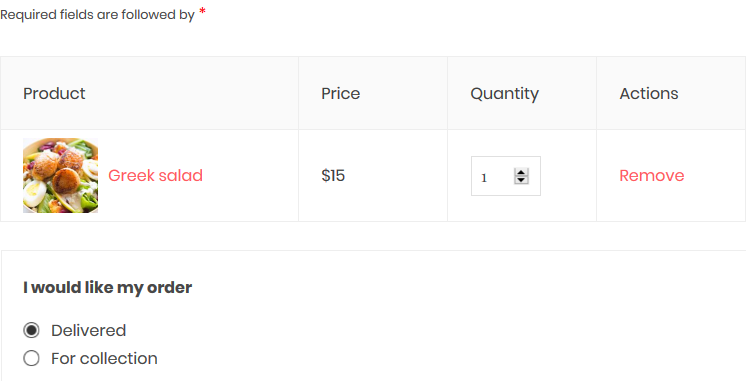
Task: Click the Actions column header
Action: click(x=649, y=93)
